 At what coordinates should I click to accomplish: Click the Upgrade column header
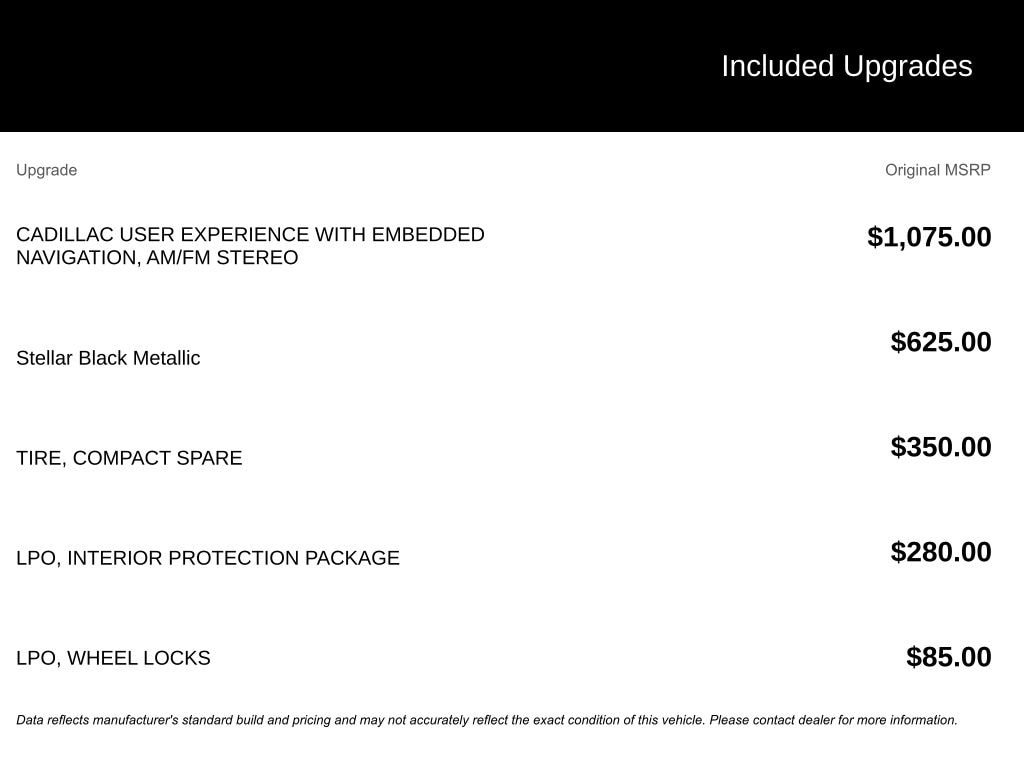pos(46,170)
